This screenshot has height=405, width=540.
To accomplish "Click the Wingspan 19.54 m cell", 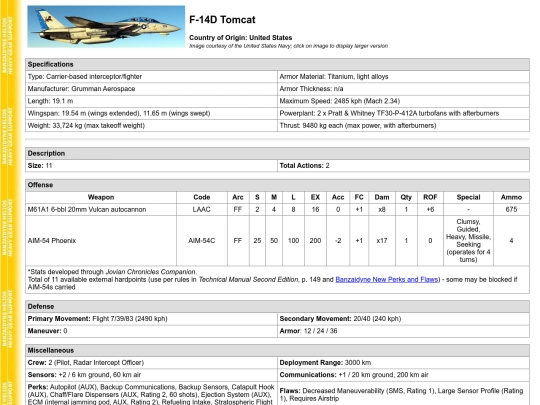I will (x=151, y=113).
